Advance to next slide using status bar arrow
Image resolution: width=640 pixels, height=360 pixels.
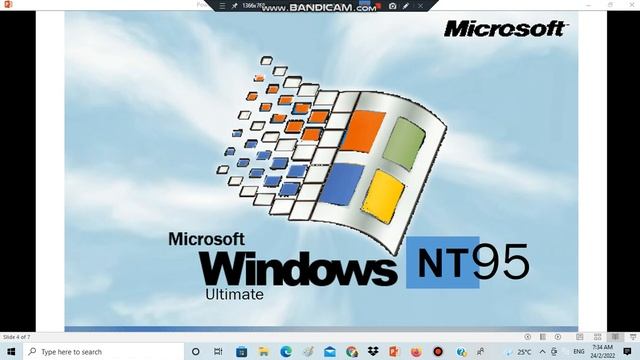[558, 337]
